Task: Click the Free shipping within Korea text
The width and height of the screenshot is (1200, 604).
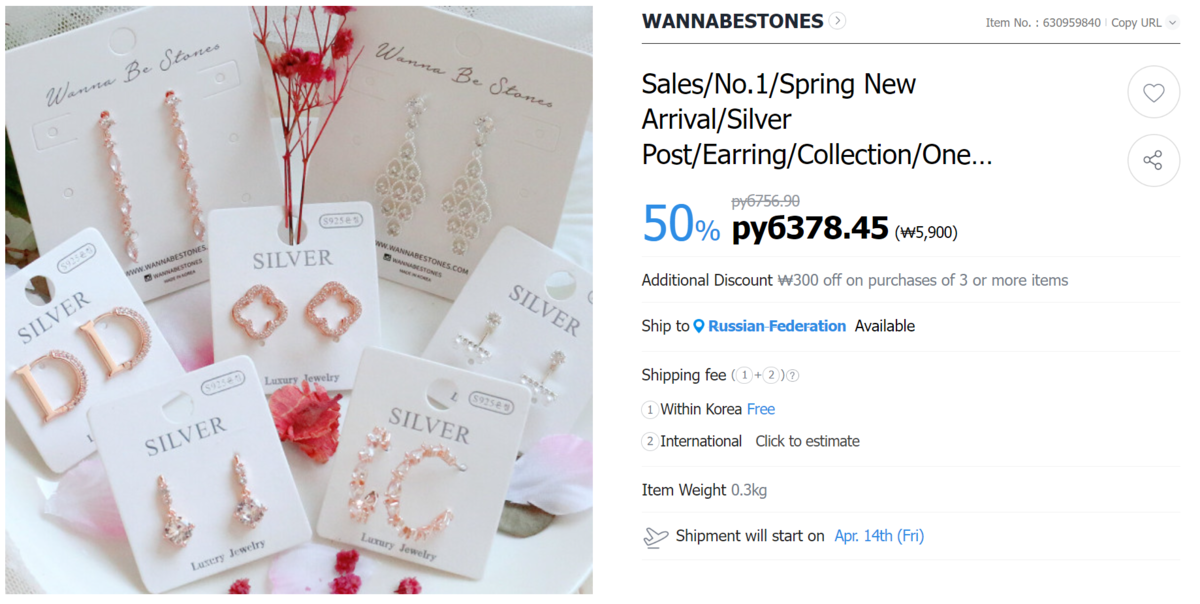Action: click(761, 409)
